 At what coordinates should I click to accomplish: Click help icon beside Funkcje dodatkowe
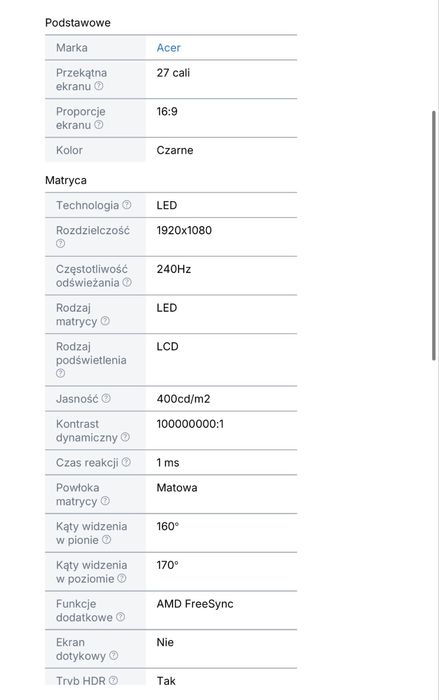click(120, 617)
